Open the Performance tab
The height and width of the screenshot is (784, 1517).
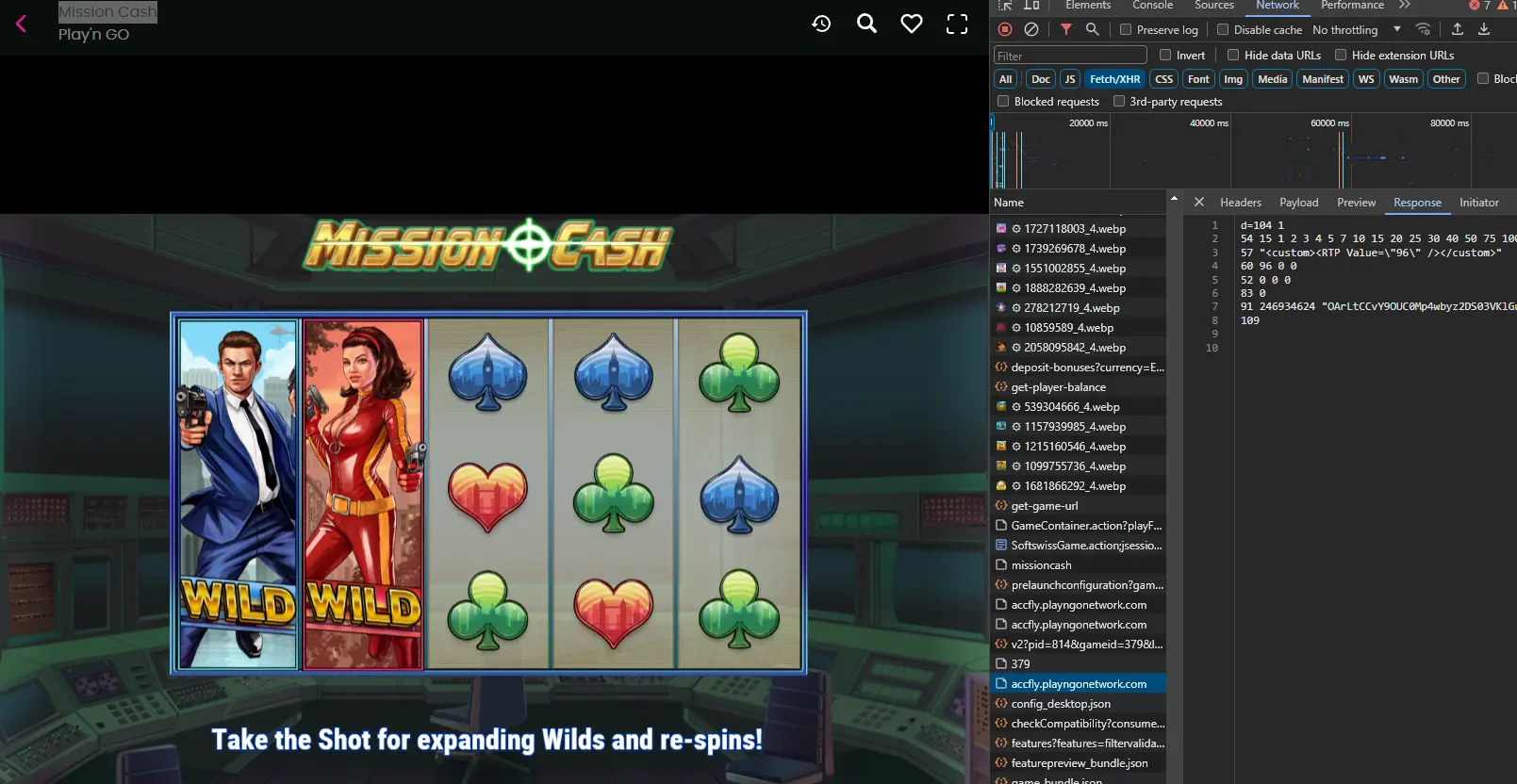1352,6
